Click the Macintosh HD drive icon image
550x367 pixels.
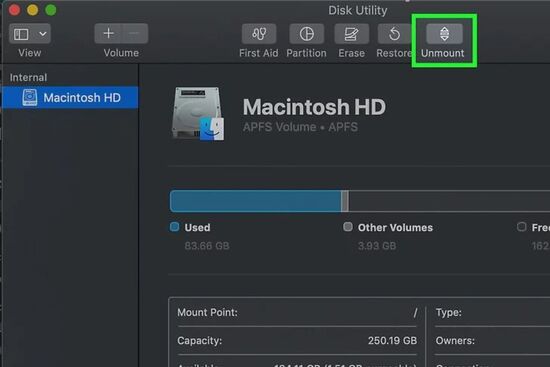pyautogui.click(x=198, y=114)
